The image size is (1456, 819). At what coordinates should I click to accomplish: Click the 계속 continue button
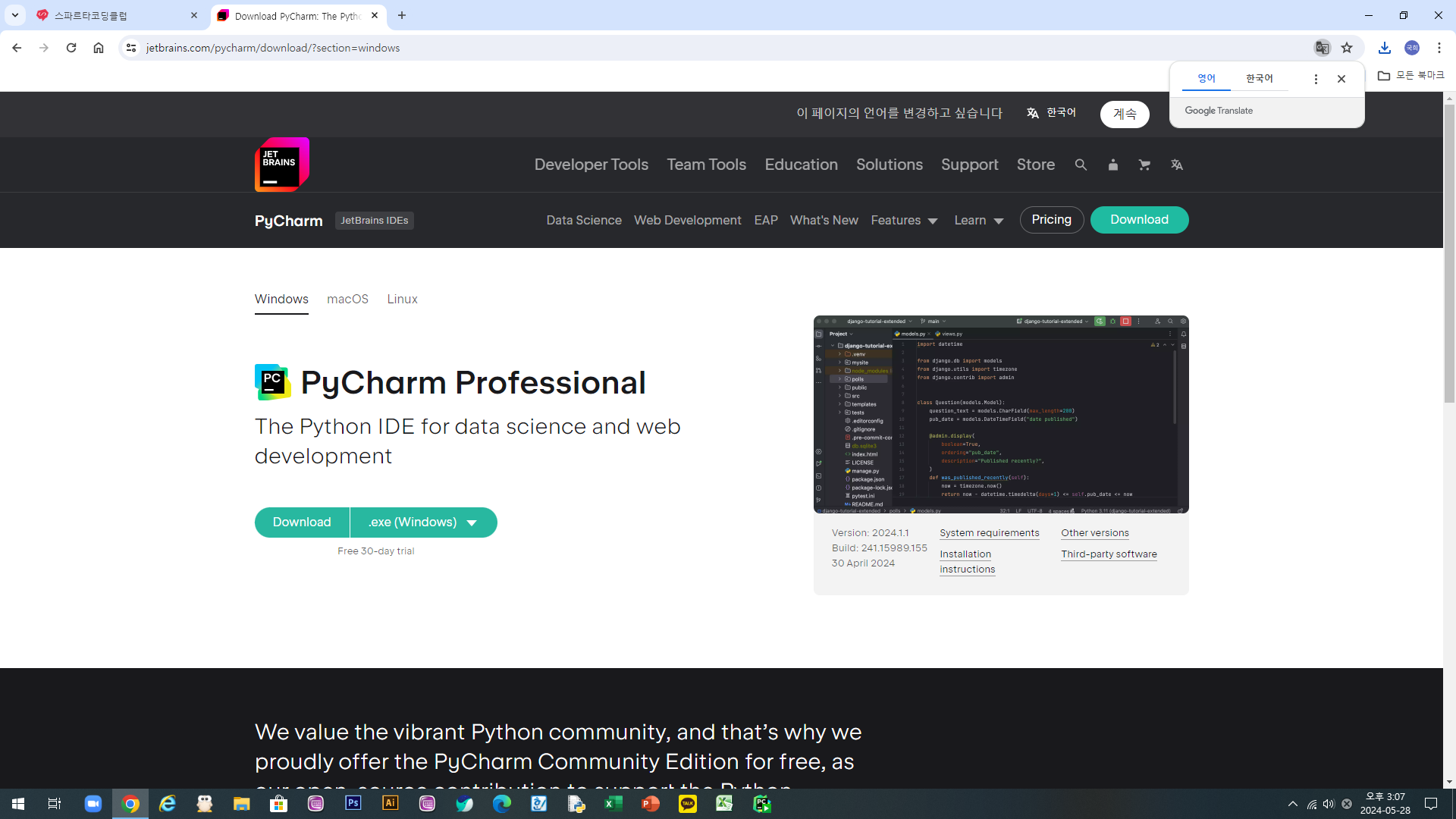tap(1125, 115)
